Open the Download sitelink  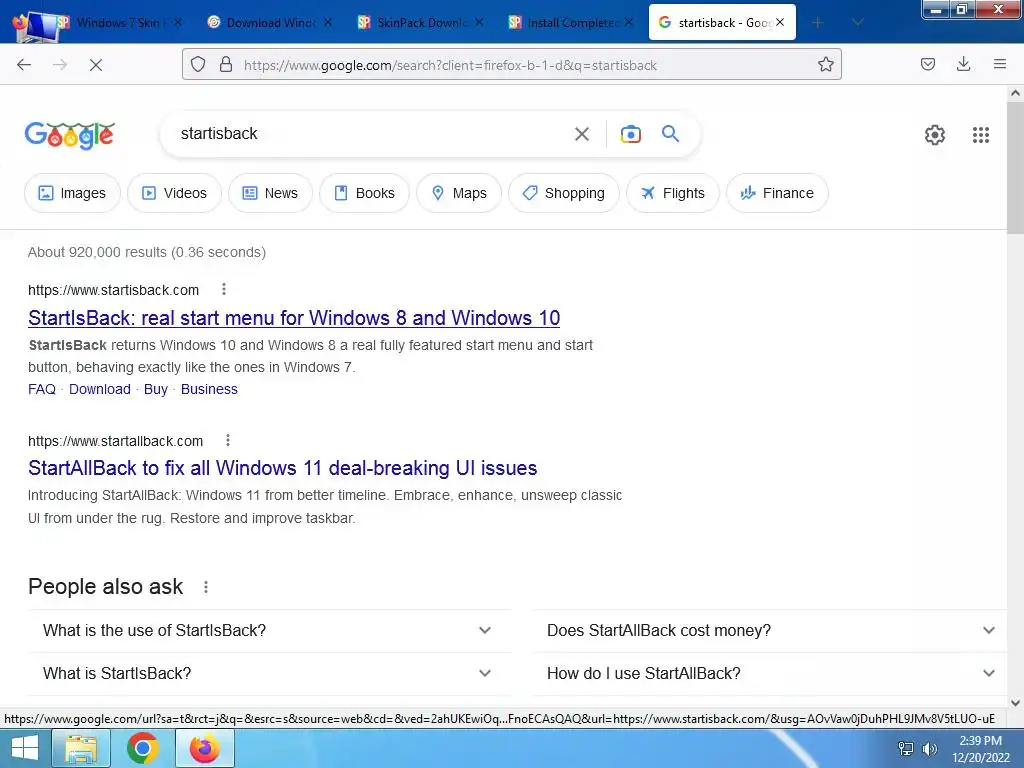coord(100,389)
